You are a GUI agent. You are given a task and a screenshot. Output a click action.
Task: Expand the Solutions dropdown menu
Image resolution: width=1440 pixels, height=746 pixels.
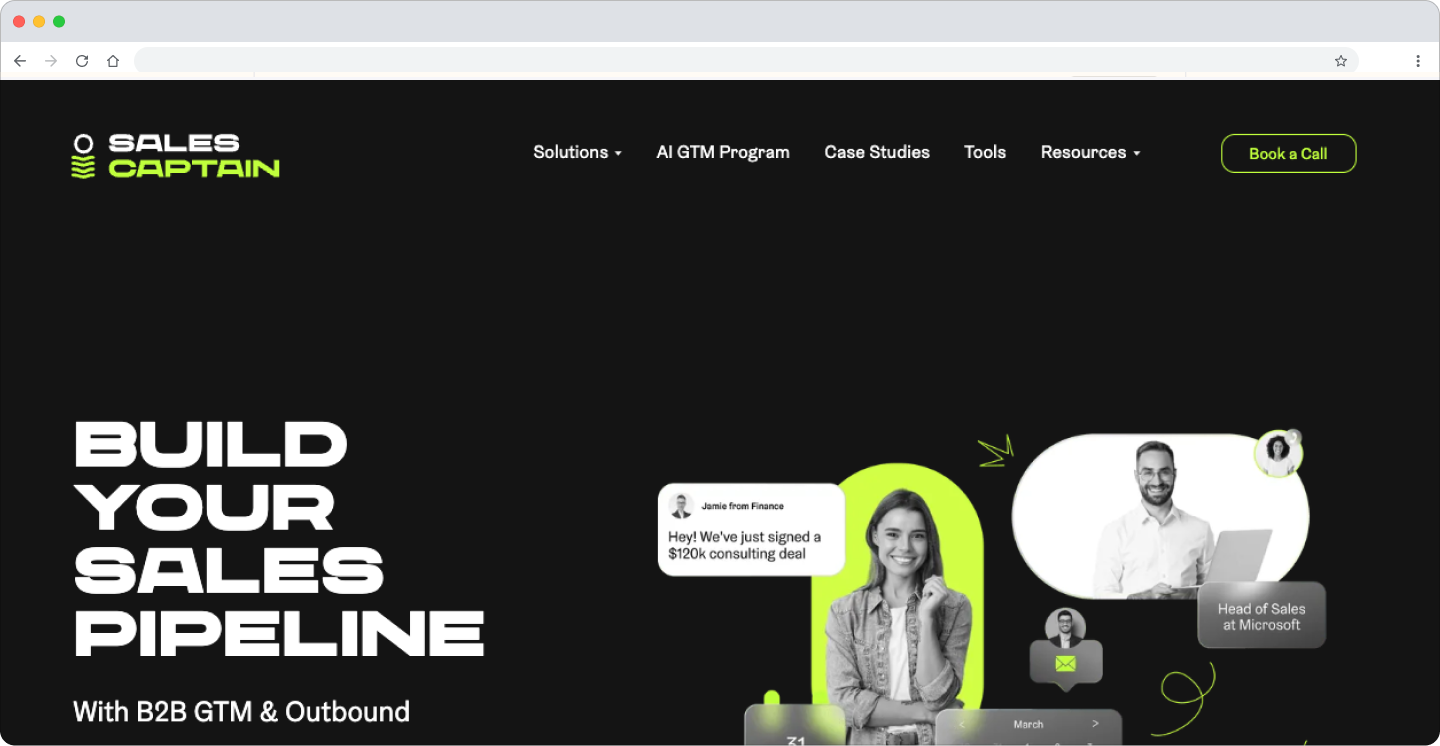(577, 152)
